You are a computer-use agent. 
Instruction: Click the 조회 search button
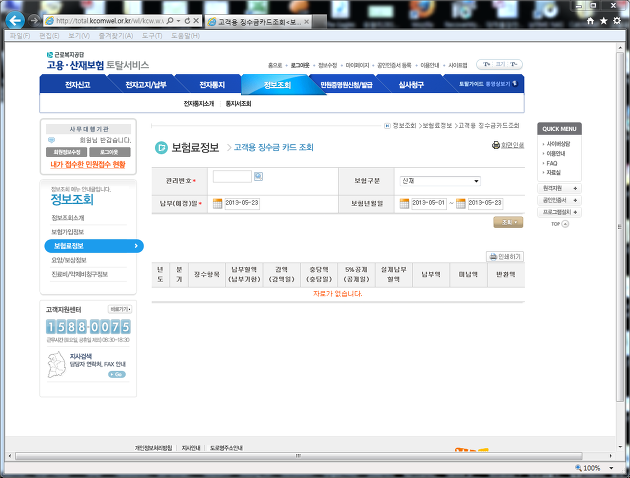[x=508, y=222]
